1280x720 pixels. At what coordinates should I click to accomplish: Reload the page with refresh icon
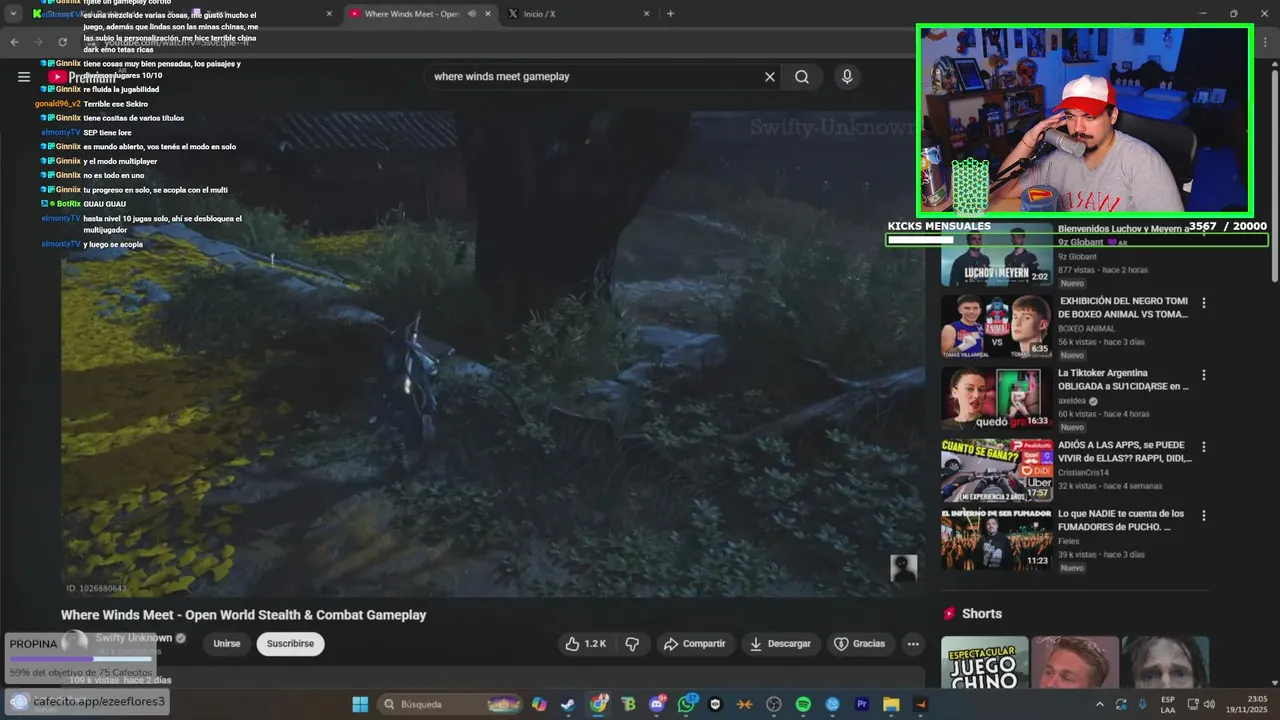click(x=62, y=42)
